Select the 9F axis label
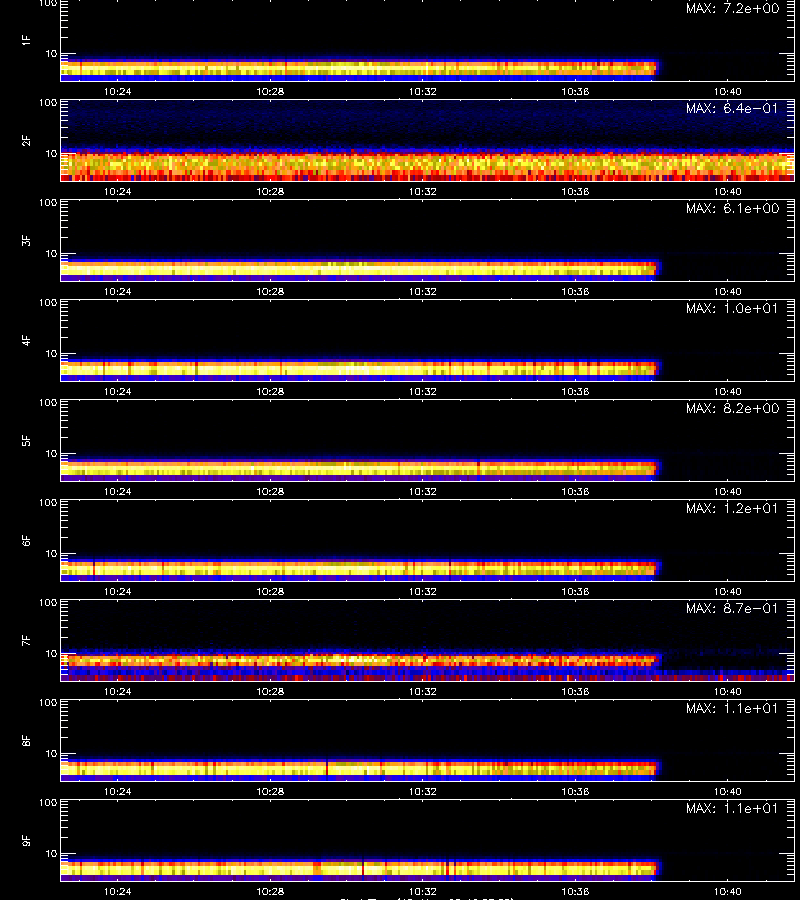The width and height of the screenshot is (800, 900). [26, 840]
